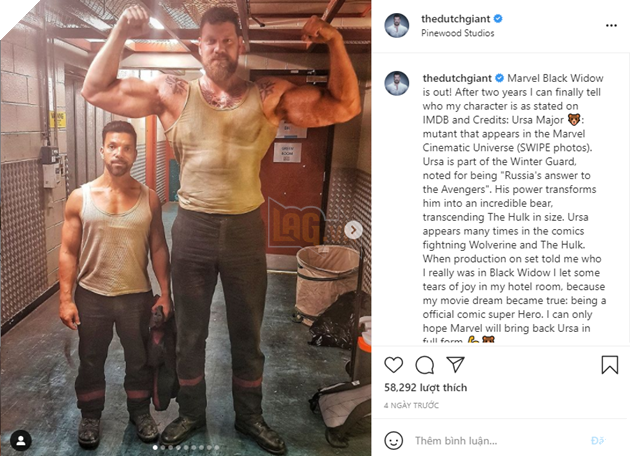Click the Thêm bình luận comment field
The height and width of the screenshot is (456, 630).
coord(498,441)
